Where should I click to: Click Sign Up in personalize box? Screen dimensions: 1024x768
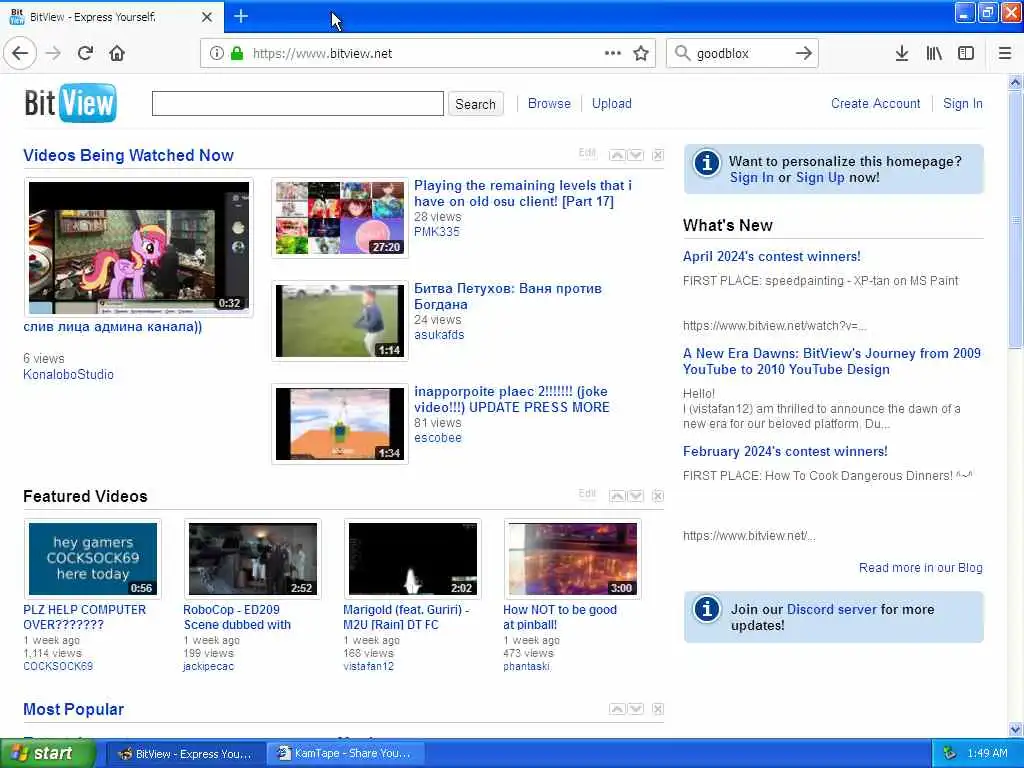point(820,178)
